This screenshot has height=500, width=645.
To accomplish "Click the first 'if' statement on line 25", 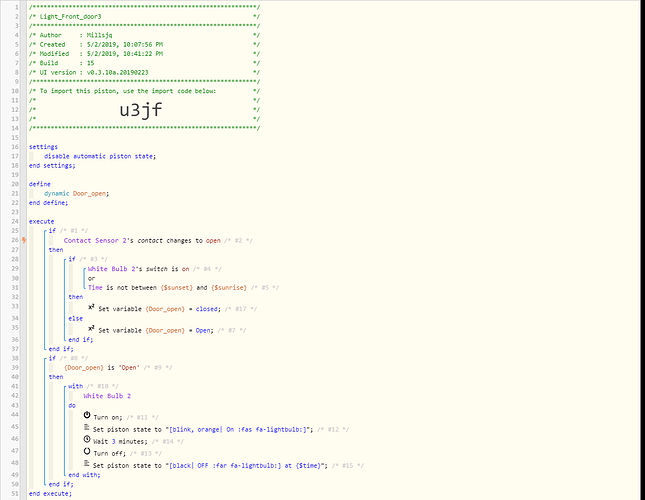I will pyautogui.click(x=52, y=231).
